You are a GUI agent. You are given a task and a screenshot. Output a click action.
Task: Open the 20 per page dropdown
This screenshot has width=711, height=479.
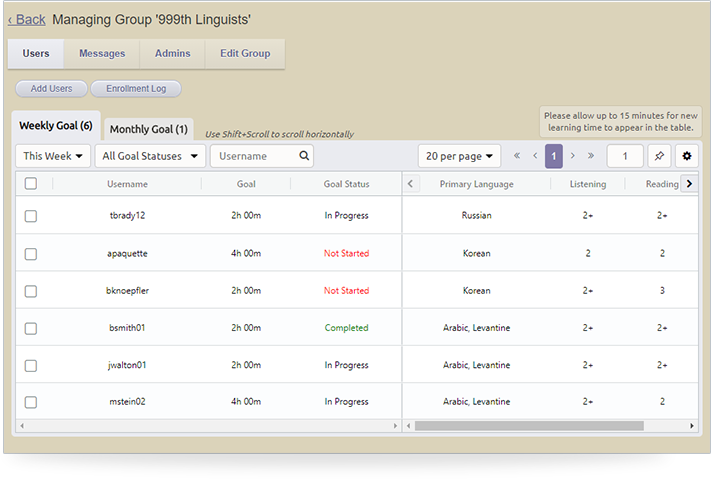tap(459, 156)
